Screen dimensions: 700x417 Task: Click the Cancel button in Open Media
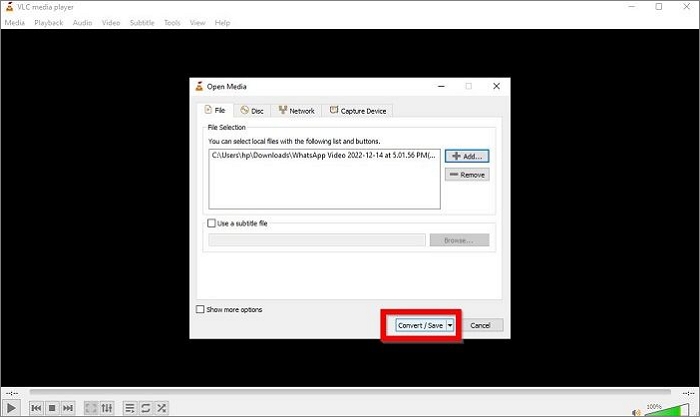click(480, 325)
